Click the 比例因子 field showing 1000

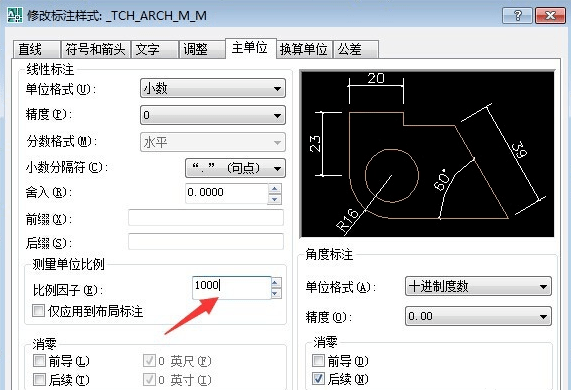[232, 288]
